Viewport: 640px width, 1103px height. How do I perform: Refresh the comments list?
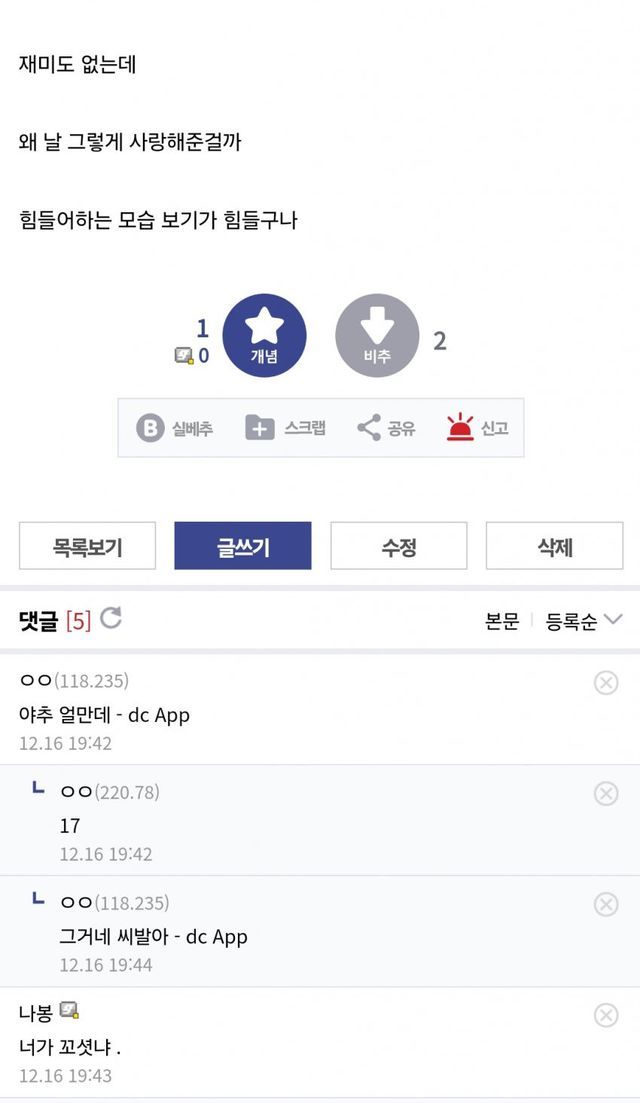(x=111, y=619)
